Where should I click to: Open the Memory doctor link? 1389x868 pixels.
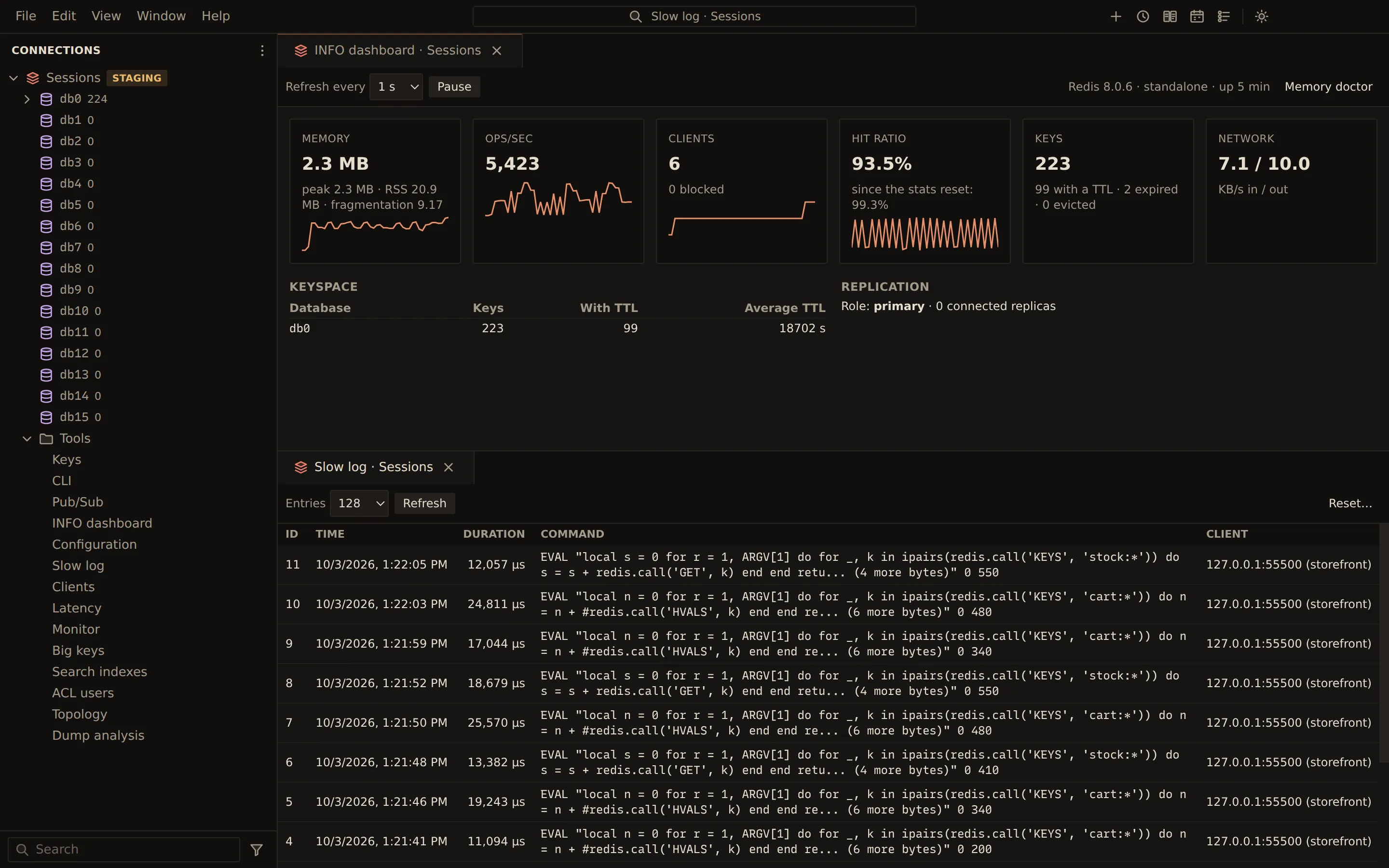(x=1328, y=87)
